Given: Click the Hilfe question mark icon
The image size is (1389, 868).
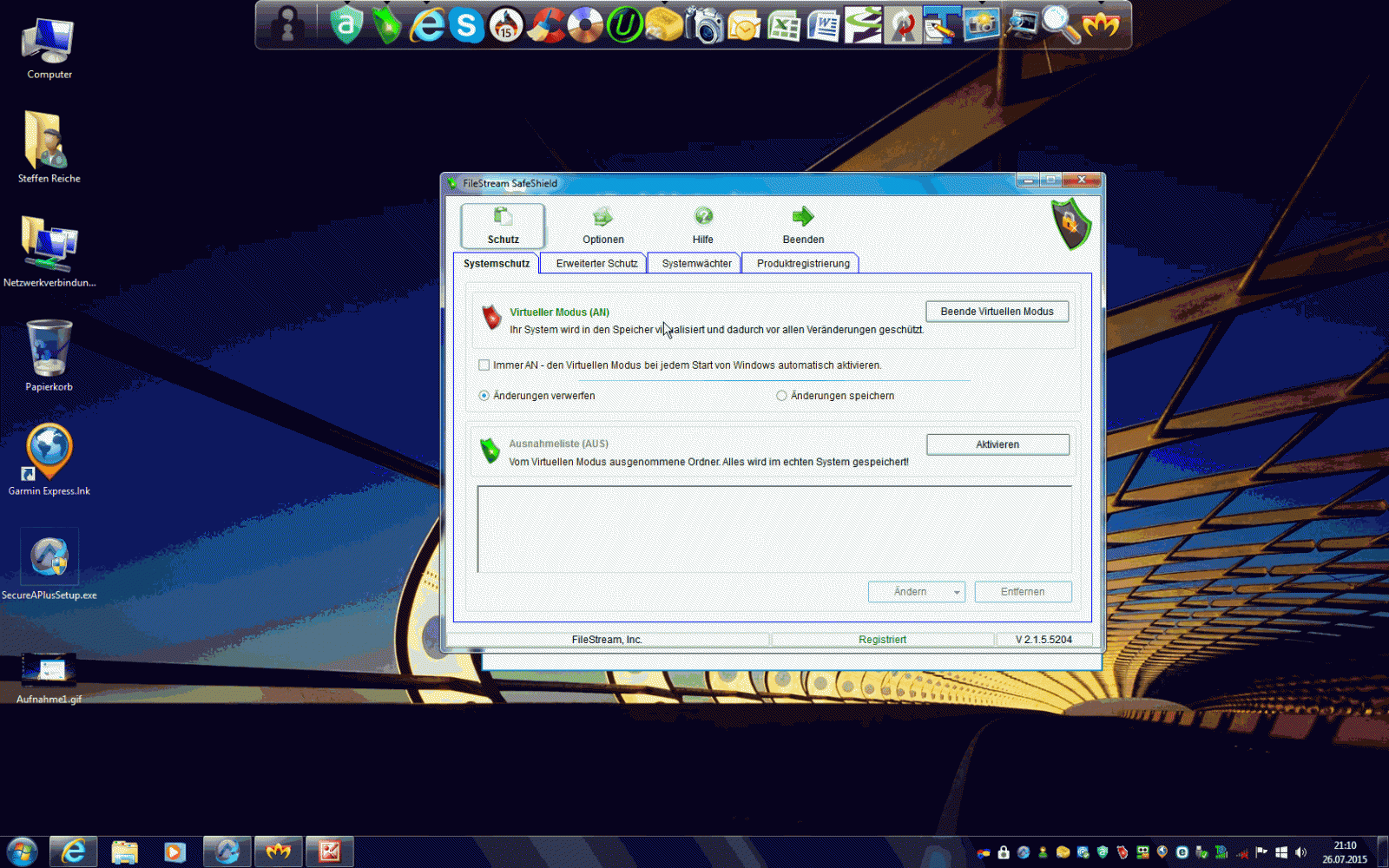Looking at the screenshot, I should [x=703, y=216].
